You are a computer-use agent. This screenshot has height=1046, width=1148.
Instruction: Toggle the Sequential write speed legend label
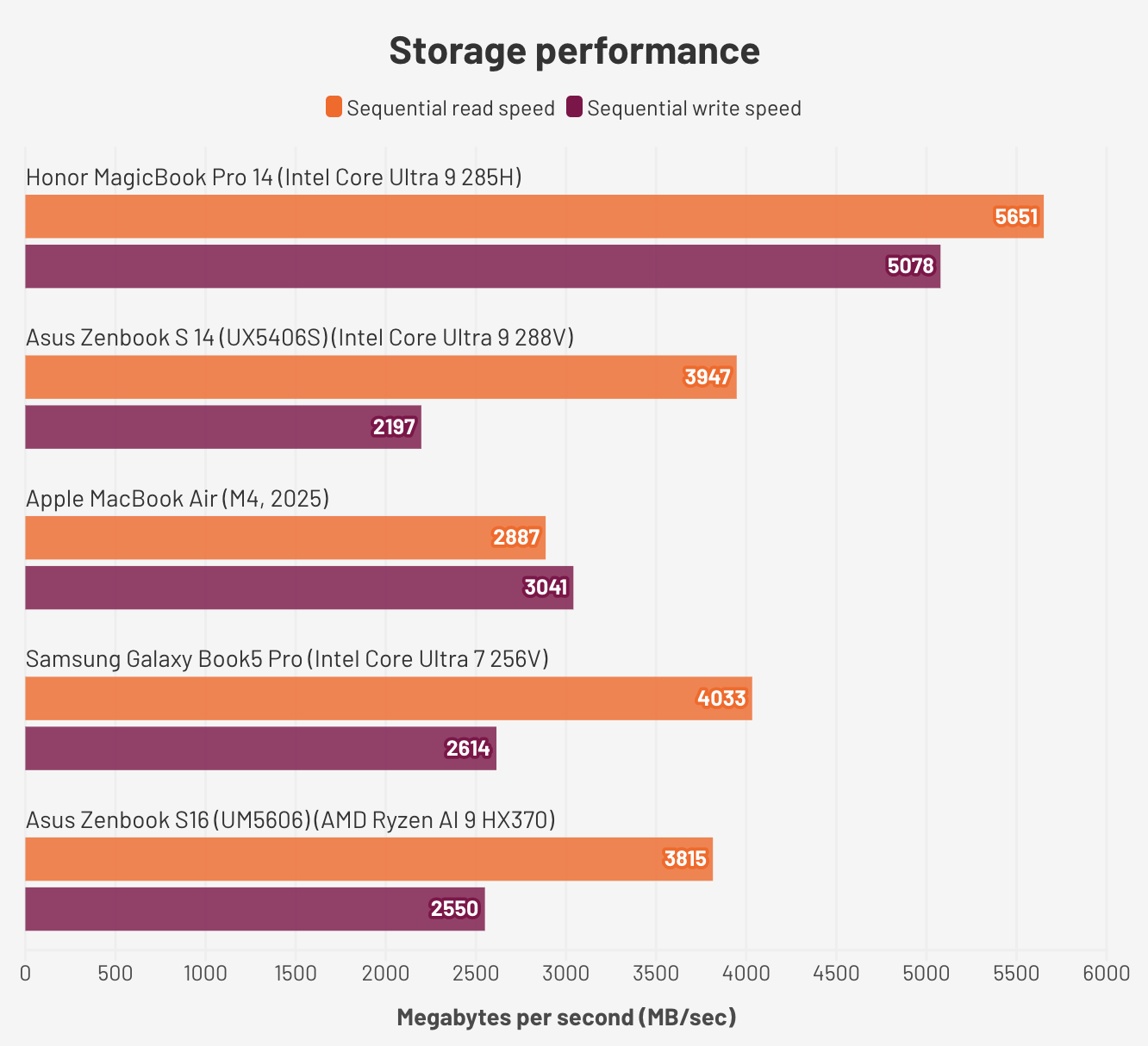[694, 109]
